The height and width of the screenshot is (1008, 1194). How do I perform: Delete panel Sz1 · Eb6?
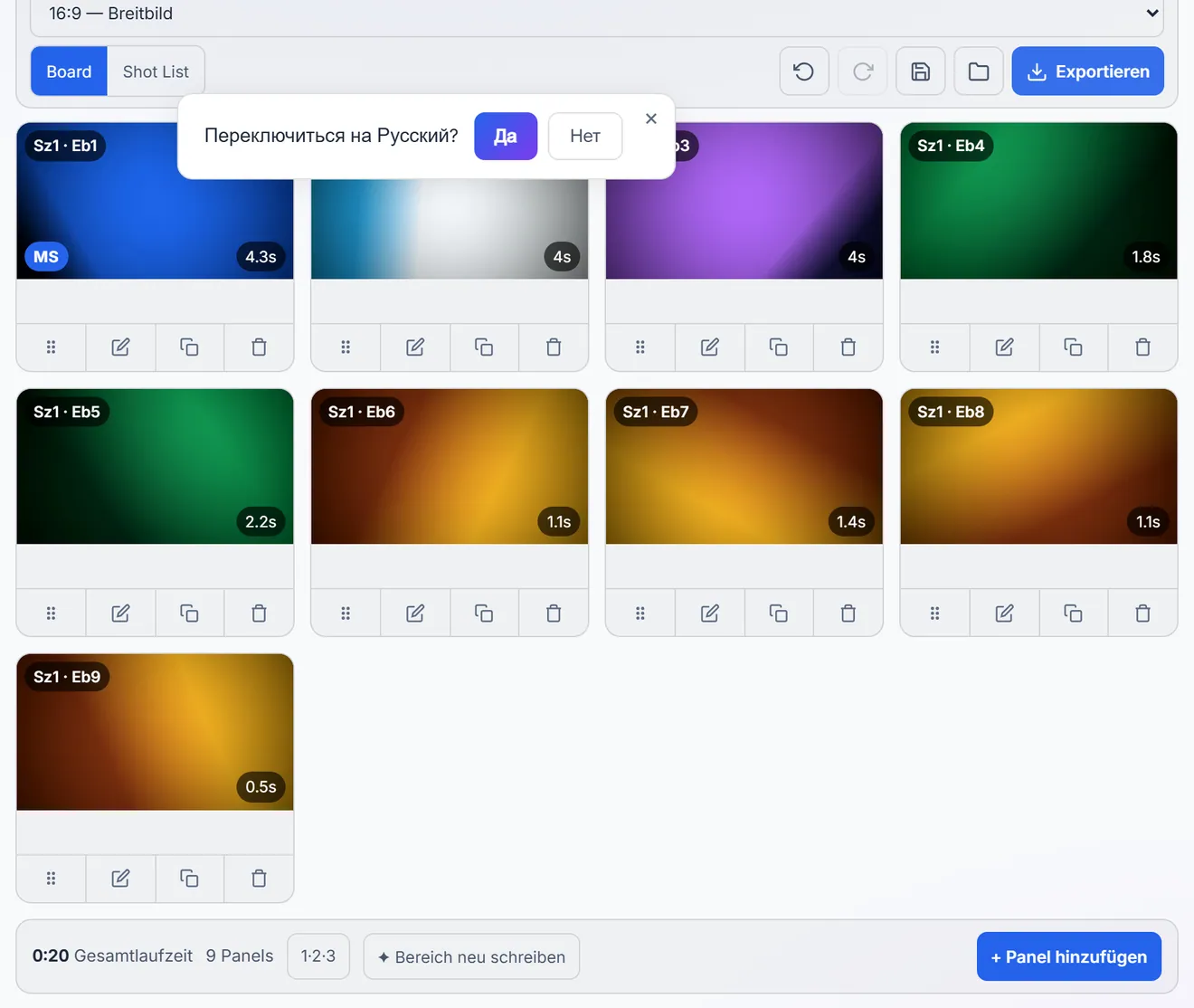(554, 613)
